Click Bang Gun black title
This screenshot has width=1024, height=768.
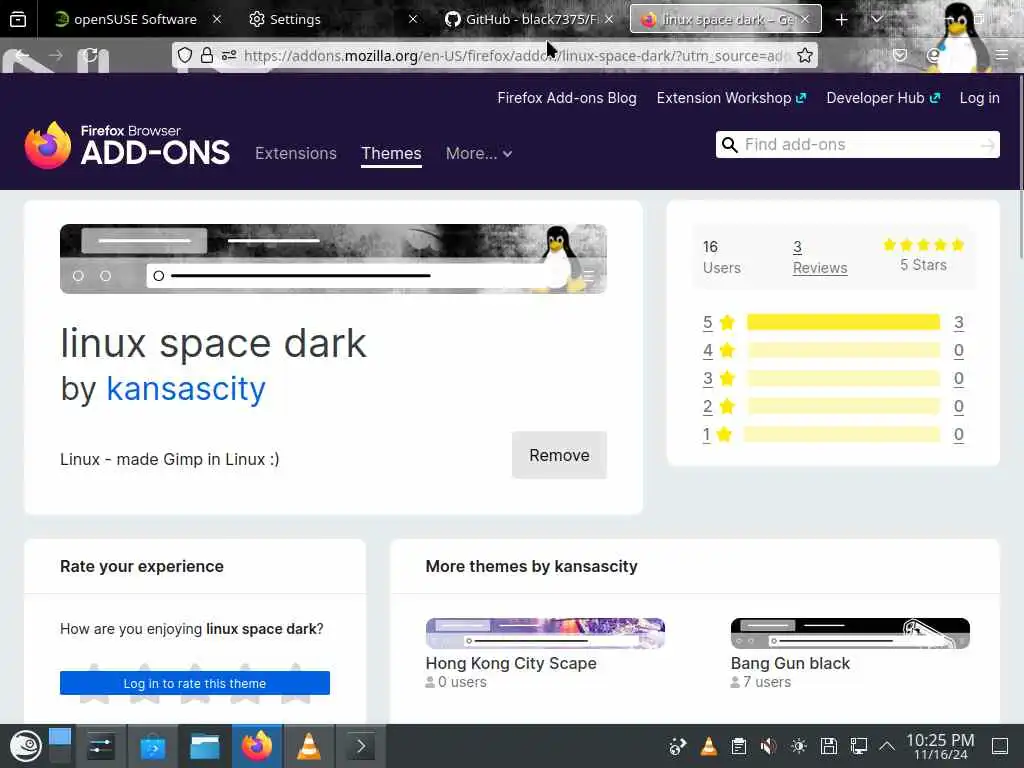pyautogui.click(x=790, y=664)
